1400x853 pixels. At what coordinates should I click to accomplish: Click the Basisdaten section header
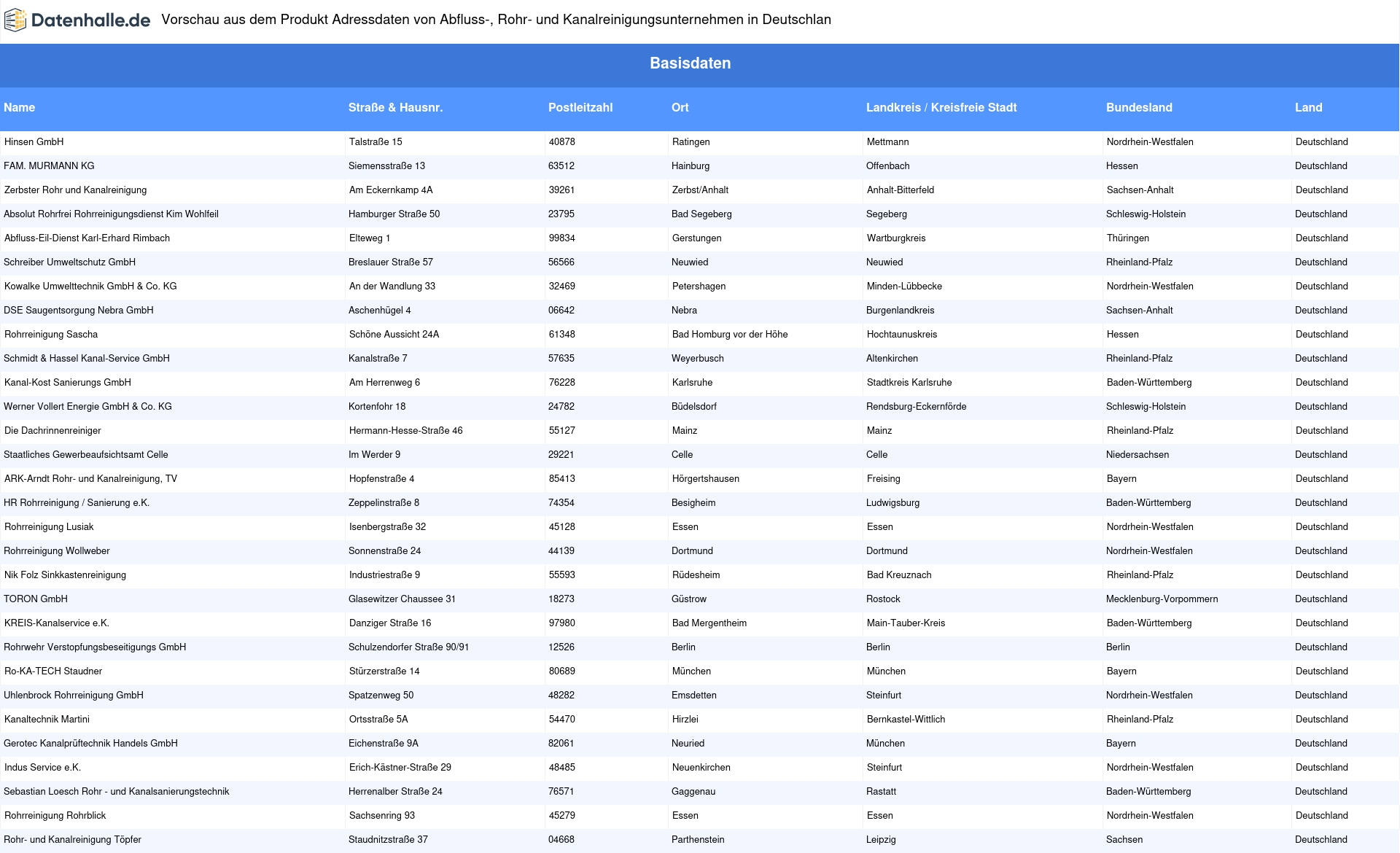tap(690, 63)
